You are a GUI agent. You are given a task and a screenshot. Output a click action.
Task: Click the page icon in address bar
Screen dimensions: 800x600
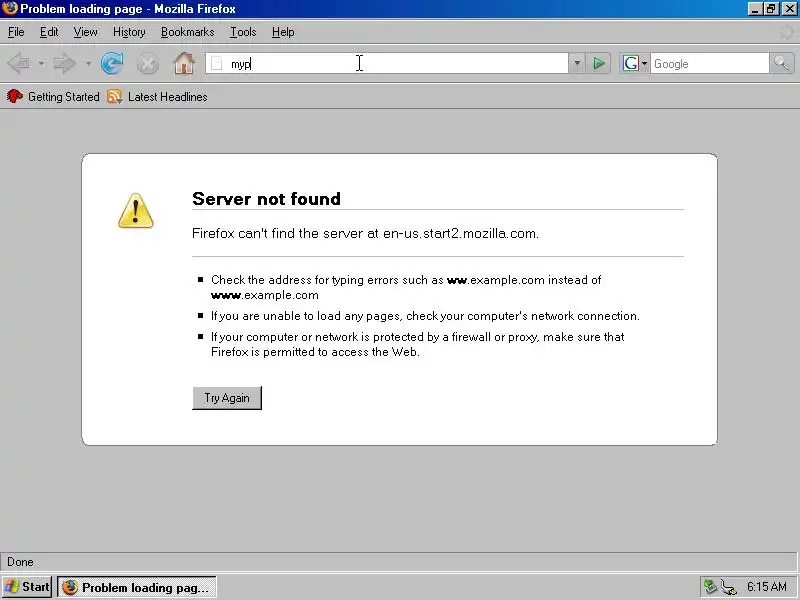click(217, 64)
